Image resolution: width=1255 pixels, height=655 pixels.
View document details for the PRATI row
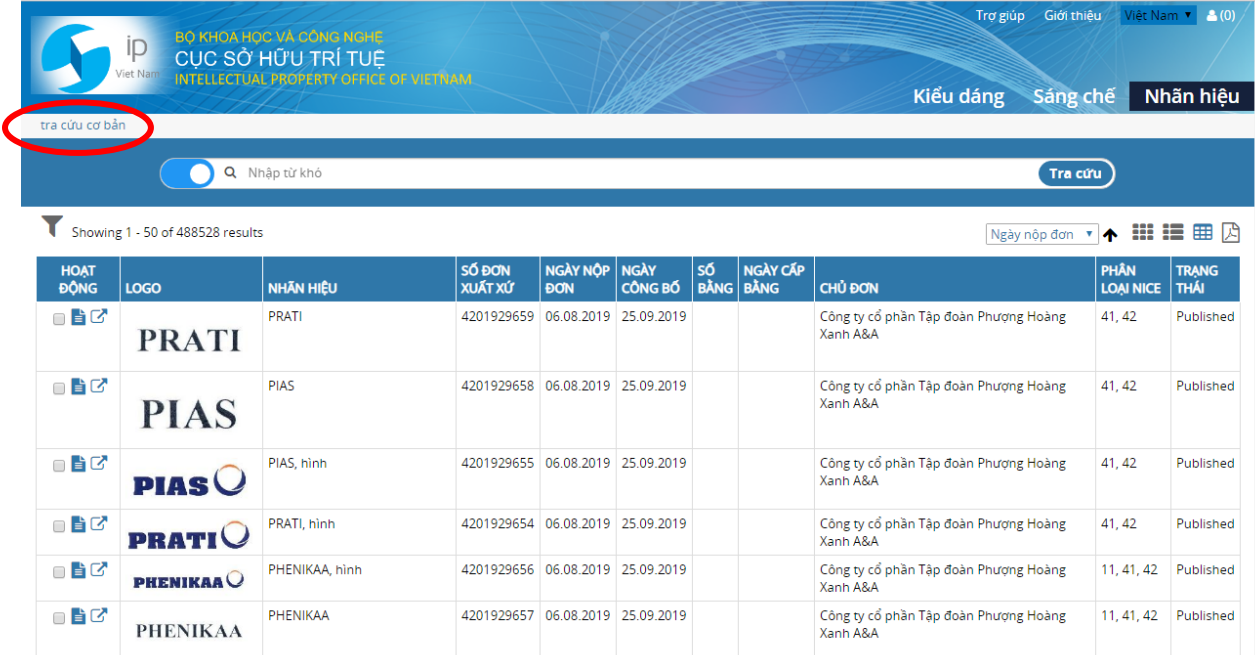[78, 317]
